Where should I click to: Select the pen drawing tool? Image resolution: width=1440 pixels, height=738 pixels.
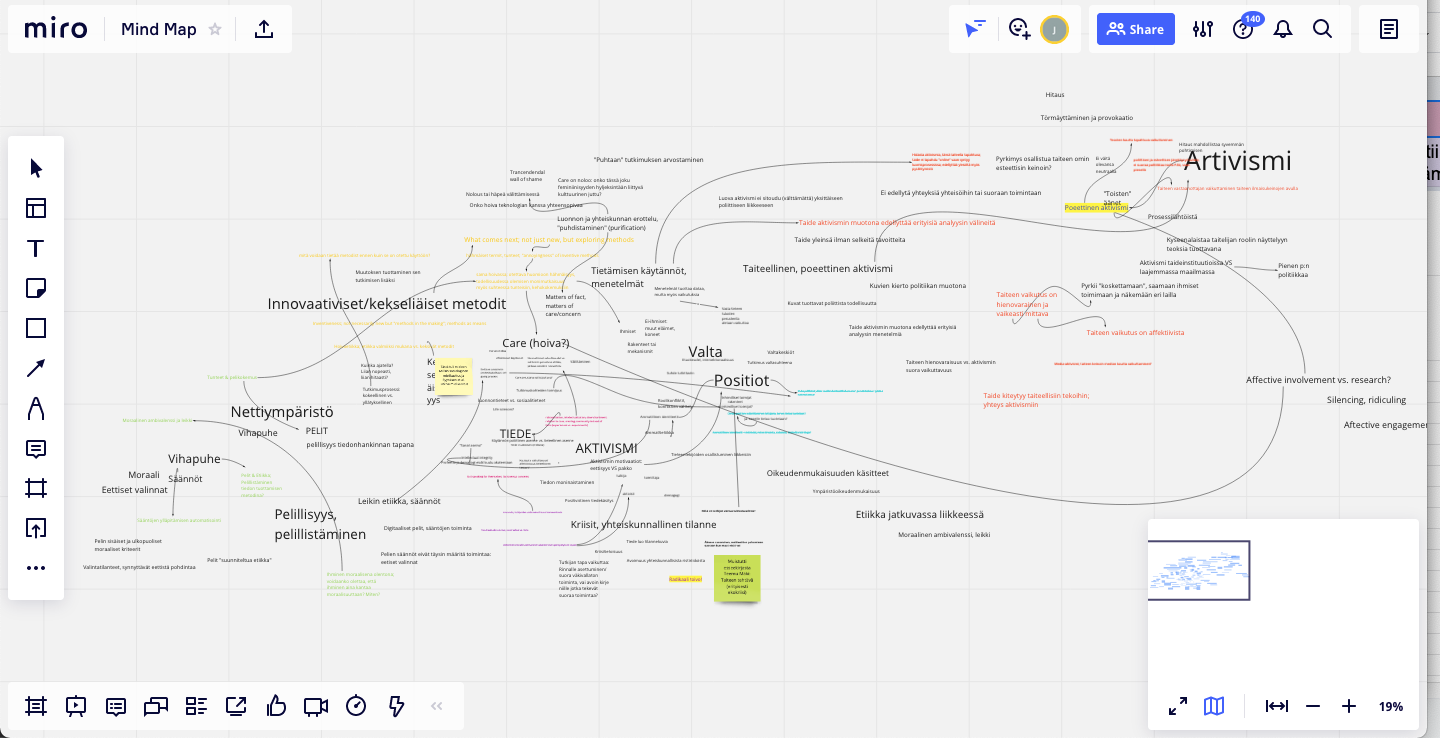click(x=36, y=408)
